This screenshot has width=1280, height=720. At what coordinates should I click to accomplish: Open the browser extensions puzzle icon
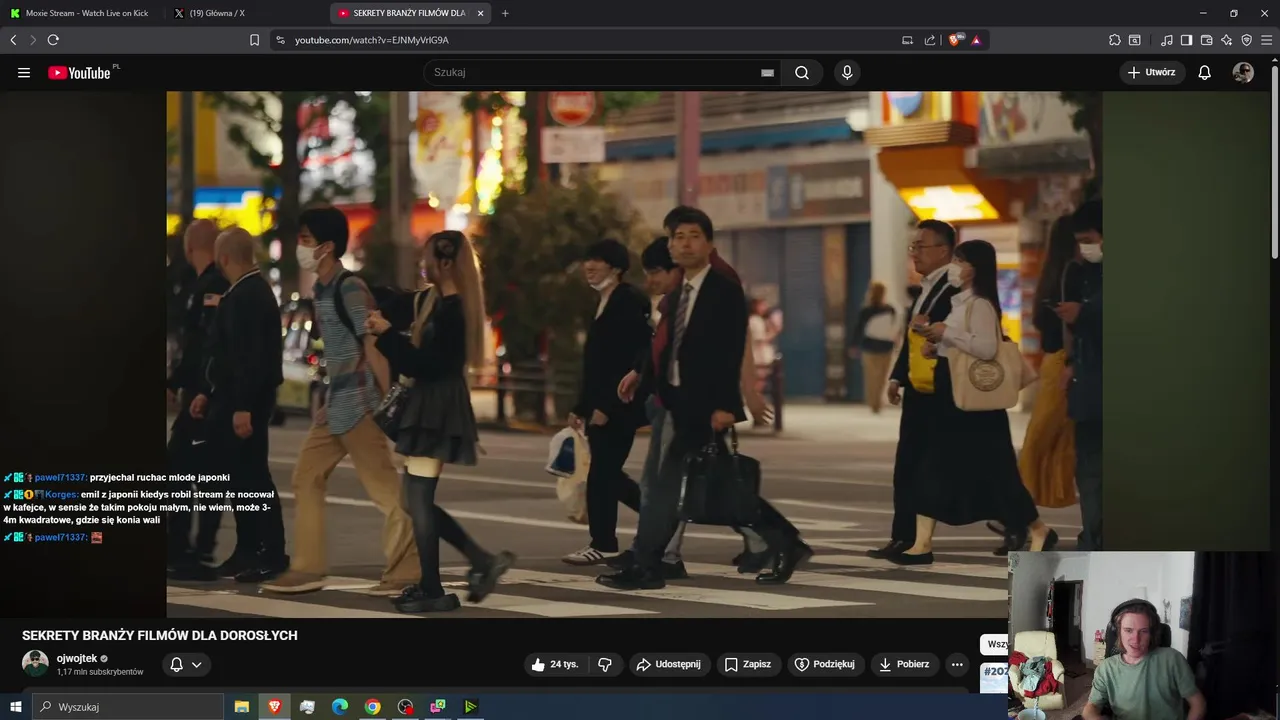click(x=1115, y=40)
